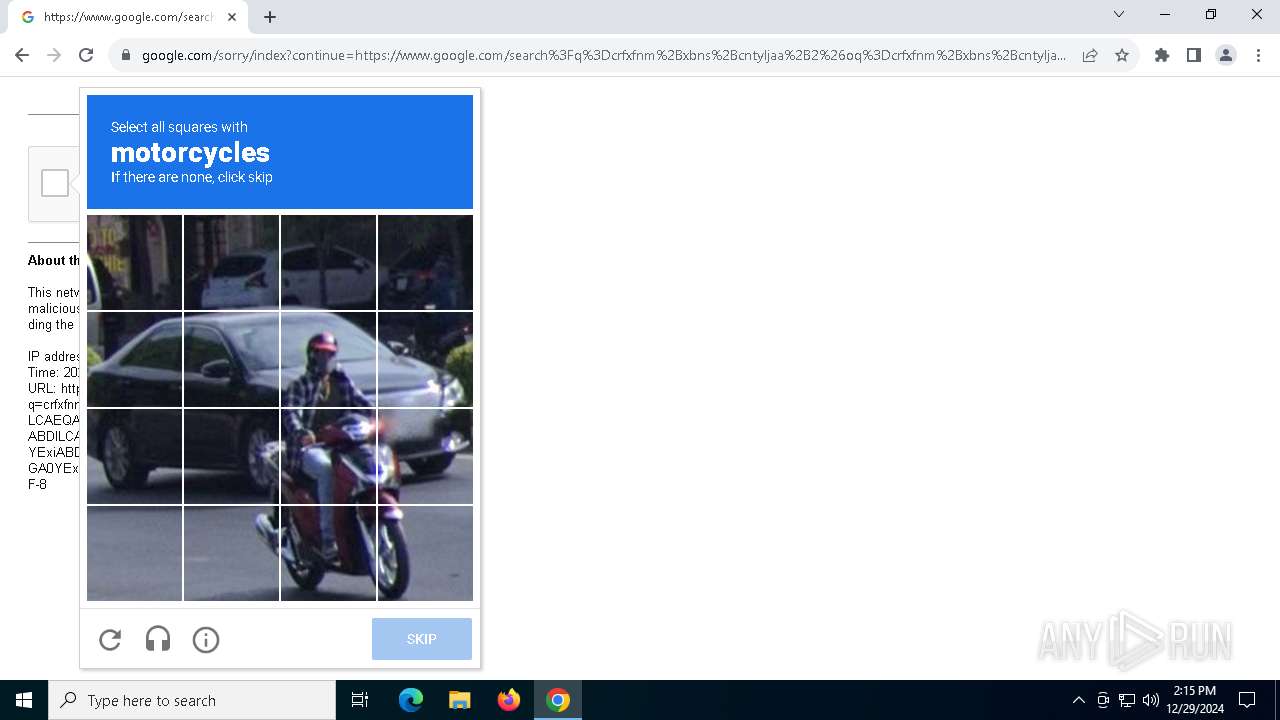Click the address bar URL field
Screen dimensions: 1280x720
pos(603,55)
